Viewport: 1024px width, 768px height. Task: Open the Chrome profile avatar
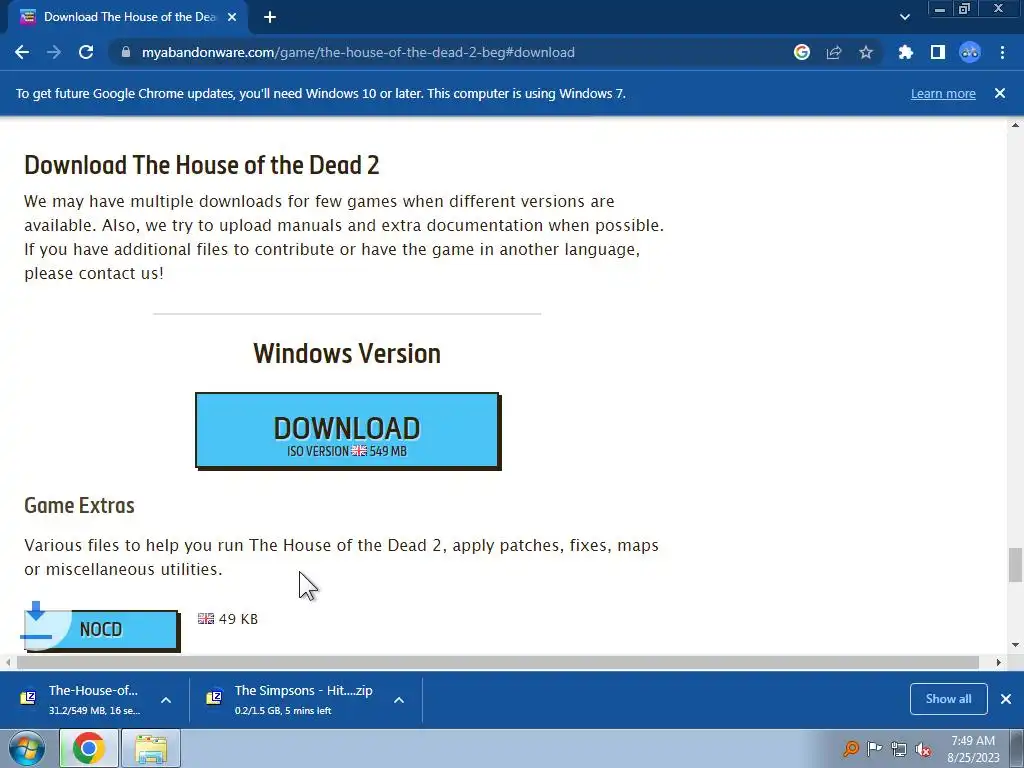(x=970, y=52)
